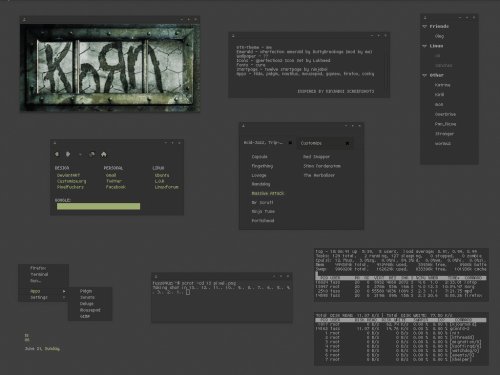The height and width of the screenshot is (375, 500).
Task: Open the LinuxForum link under Linux
Action: [166, 187]
